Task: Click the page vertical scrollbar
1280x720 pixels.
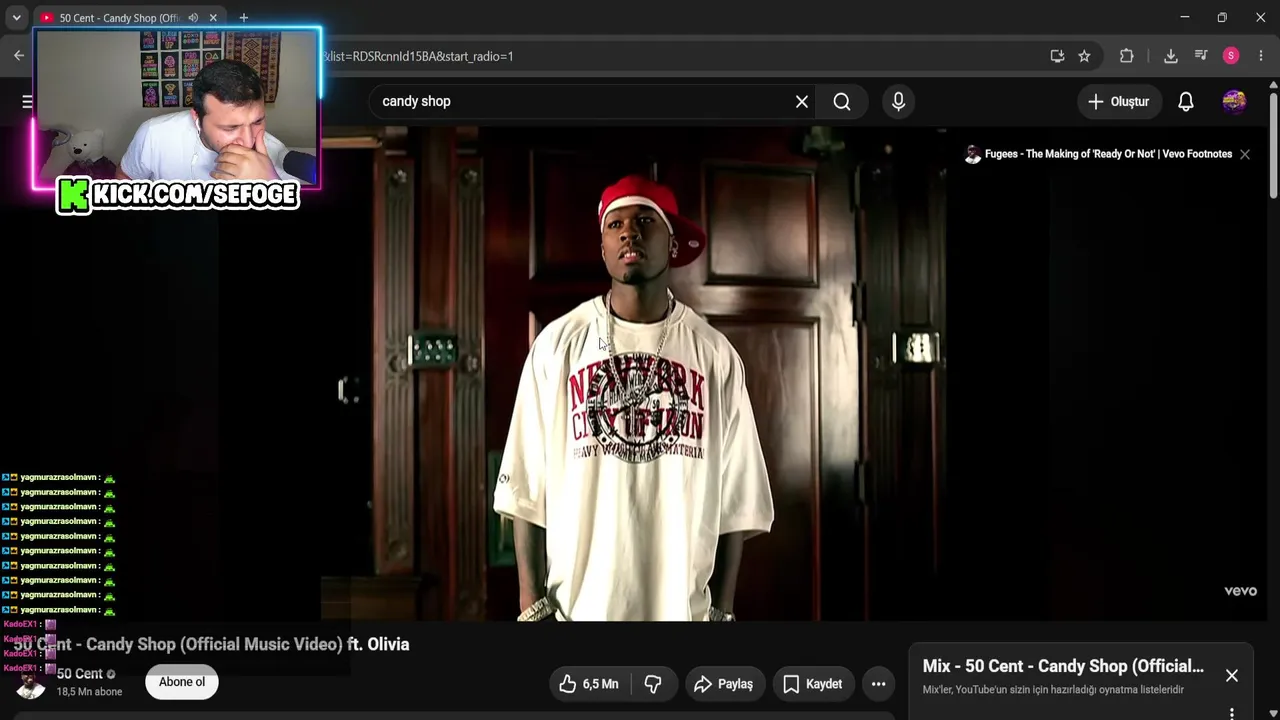Action: point(1273,146)
